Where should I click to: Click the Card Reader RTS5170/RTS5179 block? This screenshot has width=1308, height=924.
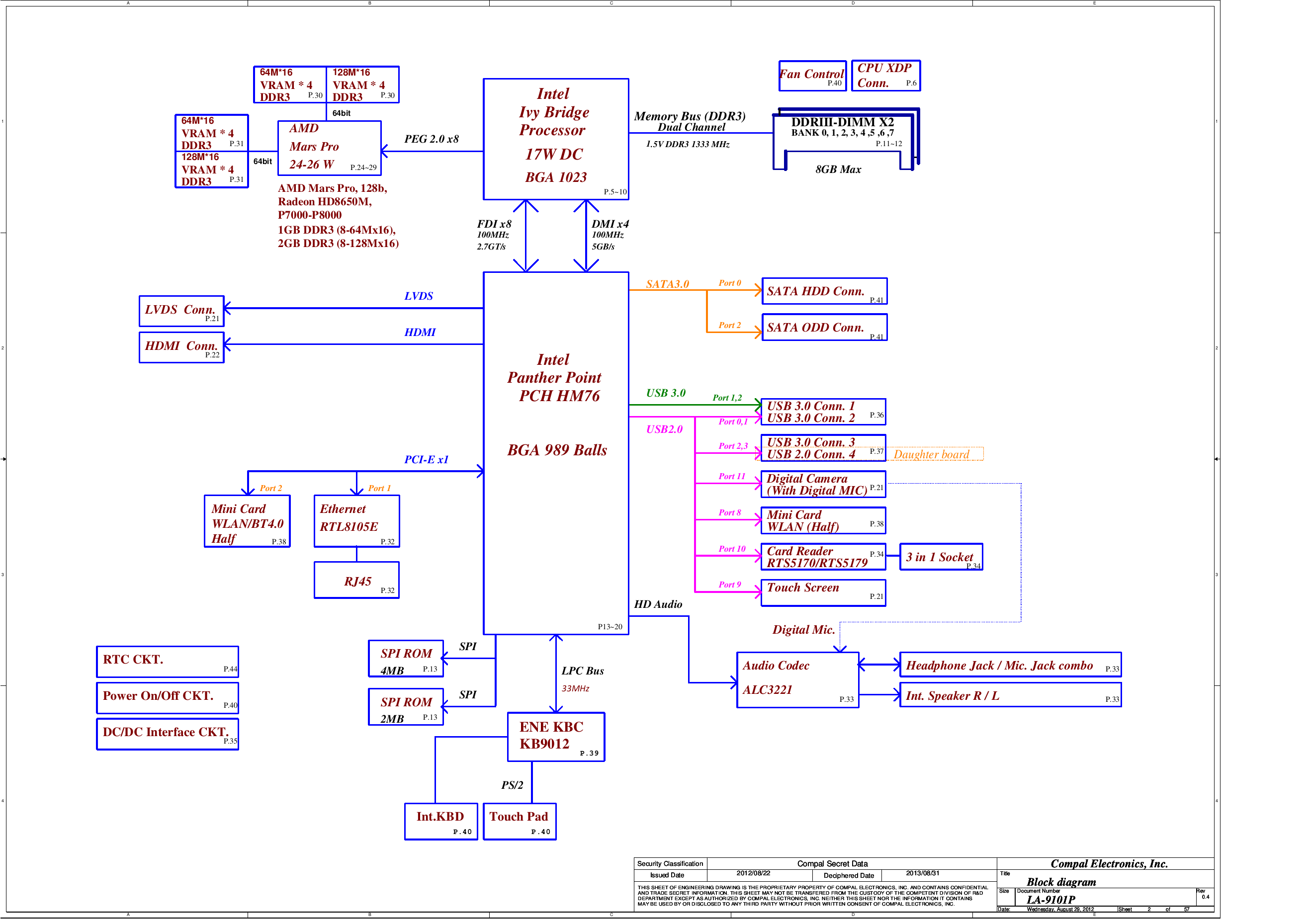click(823, 557)
